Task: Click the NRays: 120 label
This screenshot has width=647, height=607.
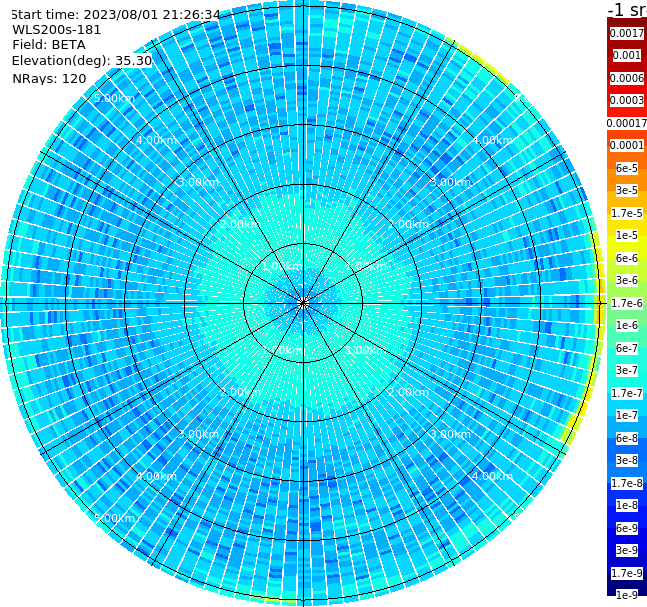Action: coord(49,78)
